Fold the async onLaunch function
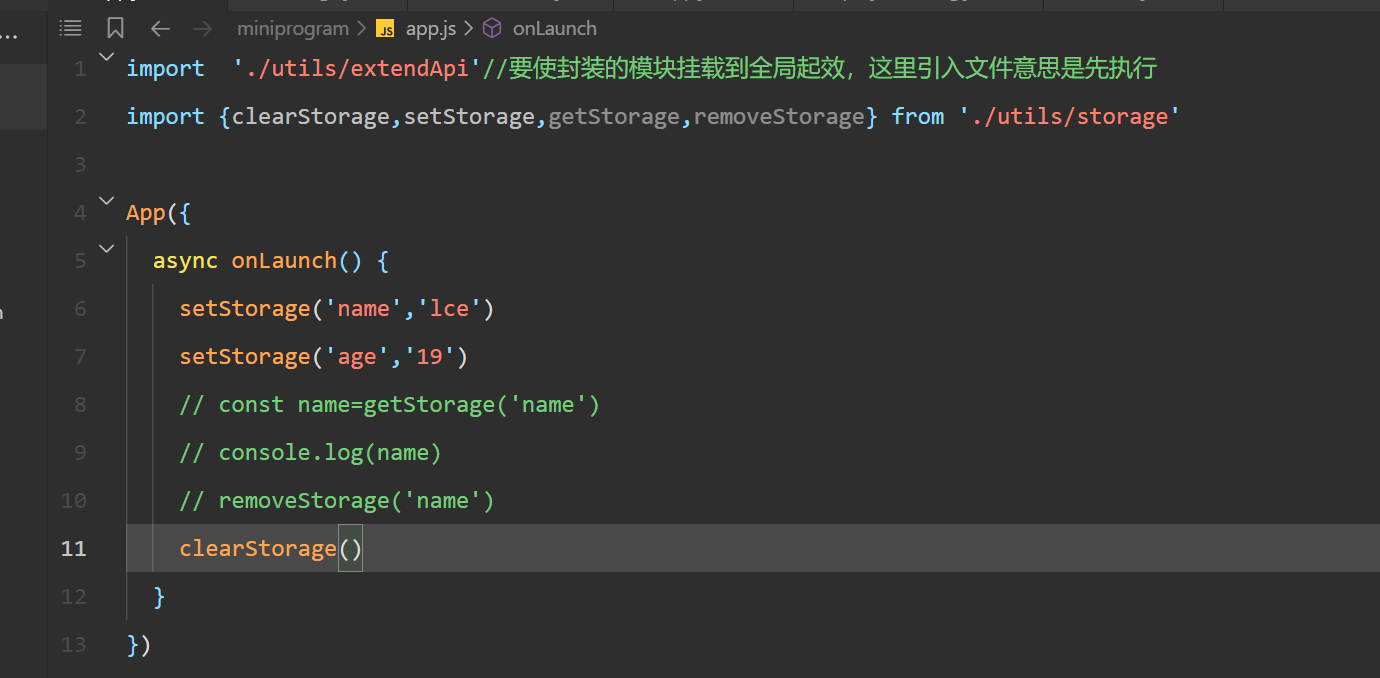1380x678 pixels. coord(107,249)
